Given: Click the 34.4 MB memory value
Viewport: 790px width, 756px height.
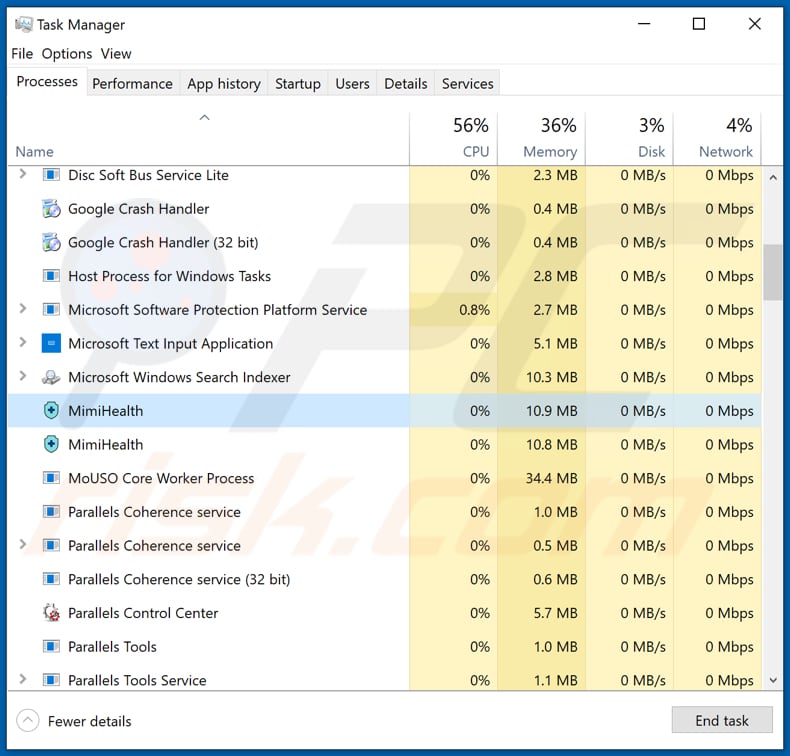Looking at the screenshot, I should [551, 478].
